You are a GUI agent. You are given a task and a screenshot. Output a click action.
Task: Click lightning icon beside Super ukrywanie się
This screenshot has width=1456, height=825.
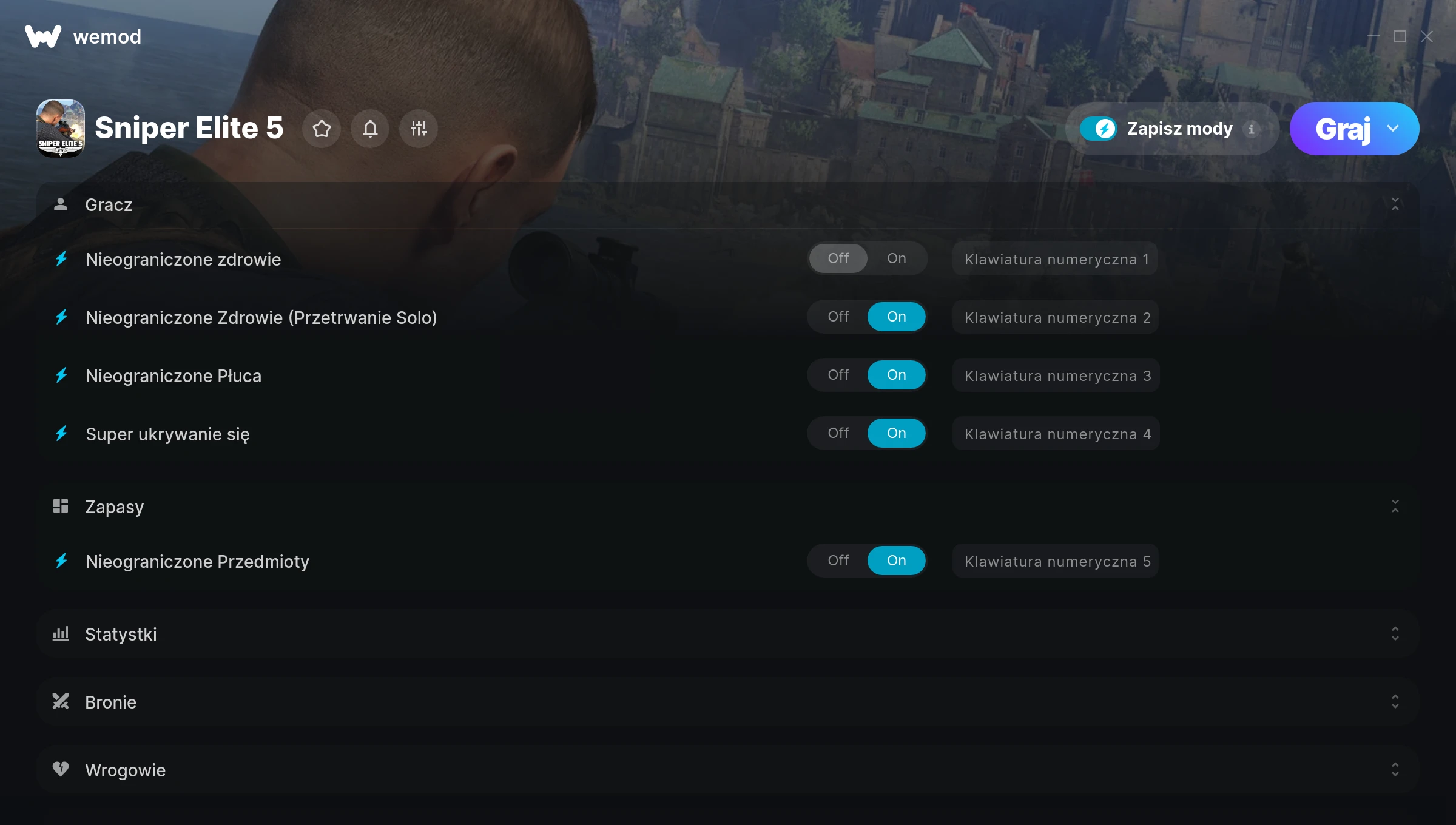61,434
